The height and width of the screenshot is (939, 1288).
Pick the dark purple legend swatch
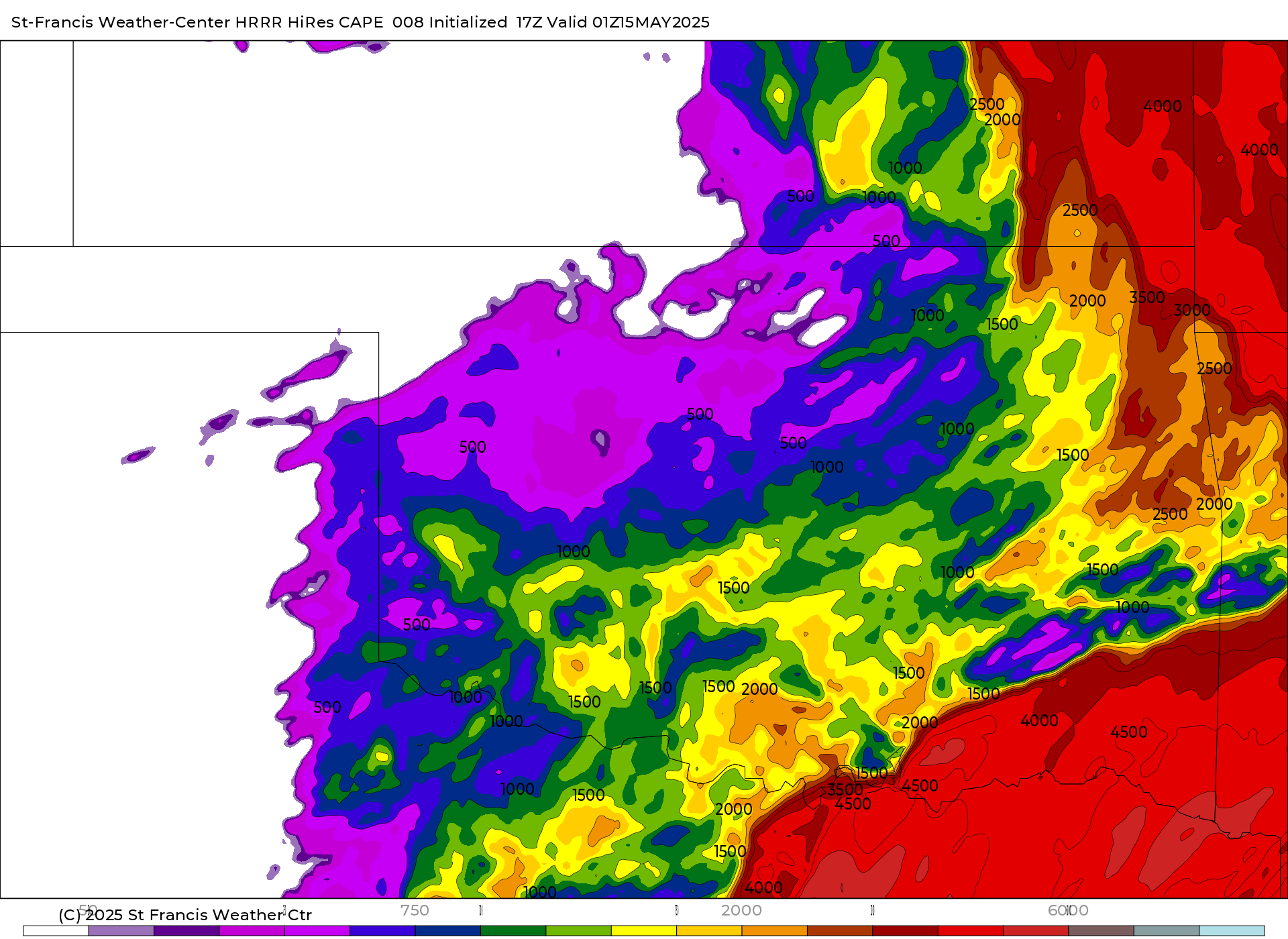click(186, 931)
